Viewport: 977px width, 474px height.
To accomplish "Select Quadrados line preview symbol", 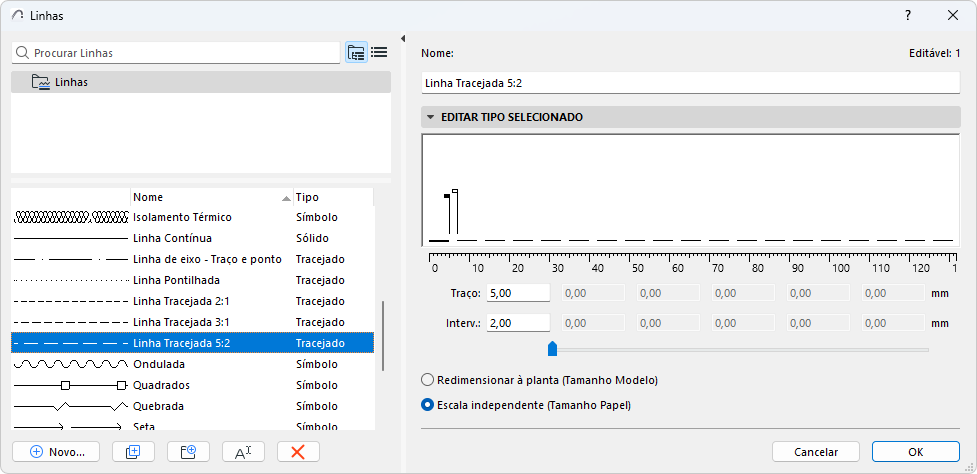I will (x=71, y=385).
